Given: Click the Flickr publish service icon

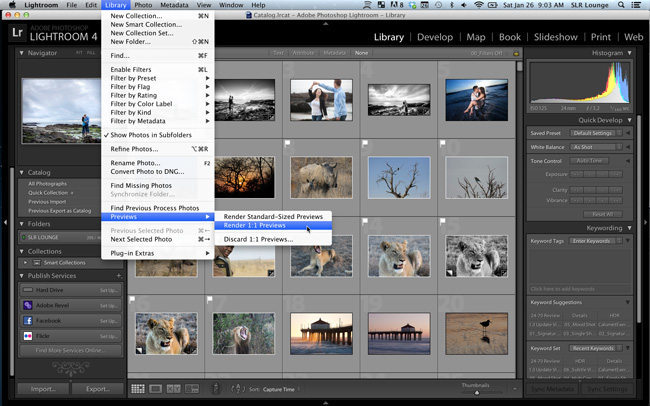Looking at the screenshot, I should pyautogui.click(x=28, y=336).
